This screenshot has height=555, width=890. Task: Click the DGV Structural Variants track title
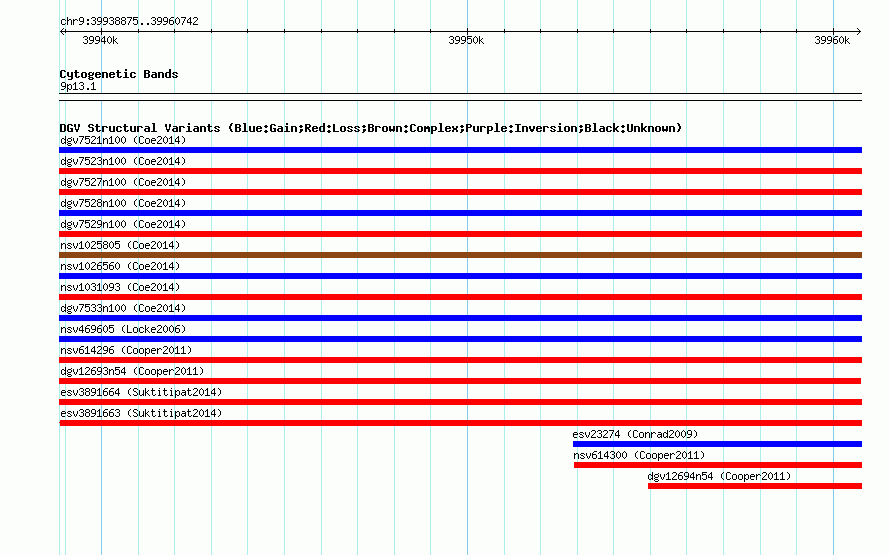371,128
